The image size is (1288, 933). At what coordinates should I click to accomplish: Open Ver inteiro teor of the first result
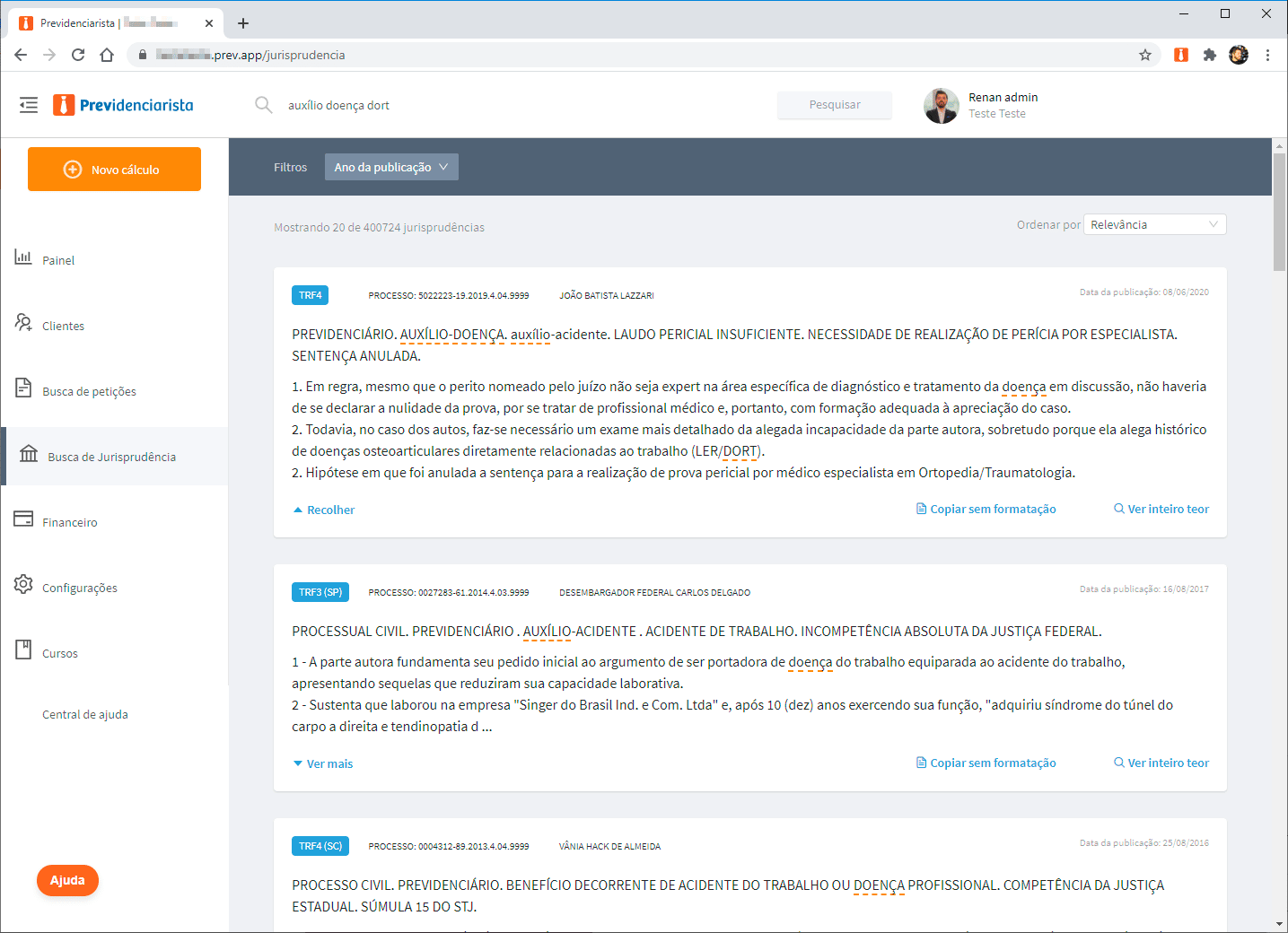point(1161,509)
